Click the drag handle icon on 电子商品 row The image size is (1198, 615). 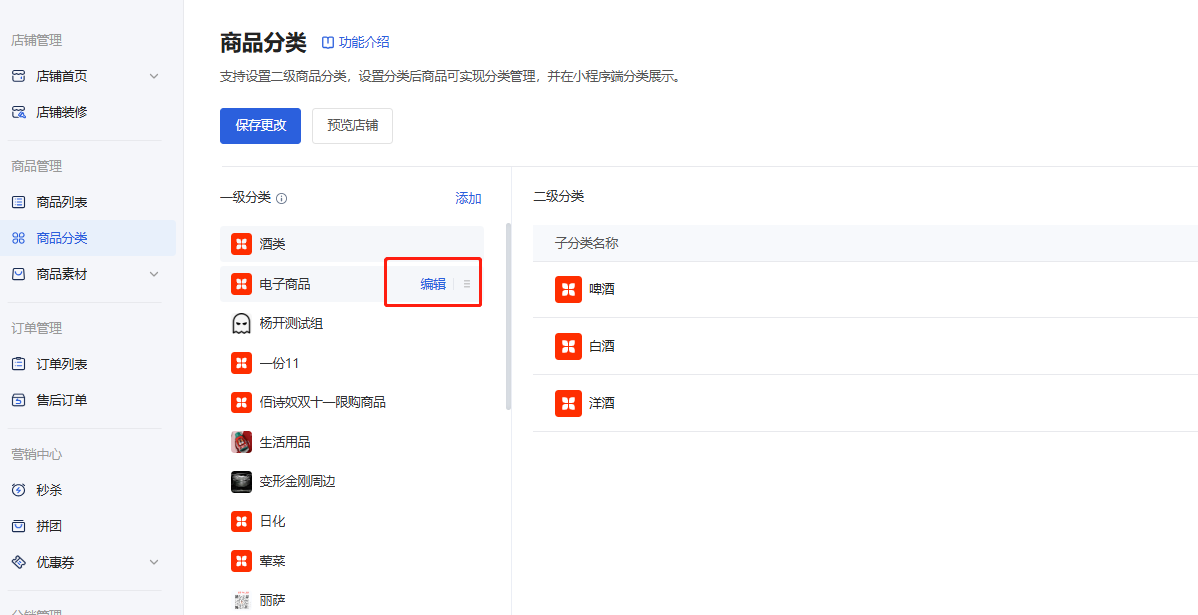tap(467, 284)
